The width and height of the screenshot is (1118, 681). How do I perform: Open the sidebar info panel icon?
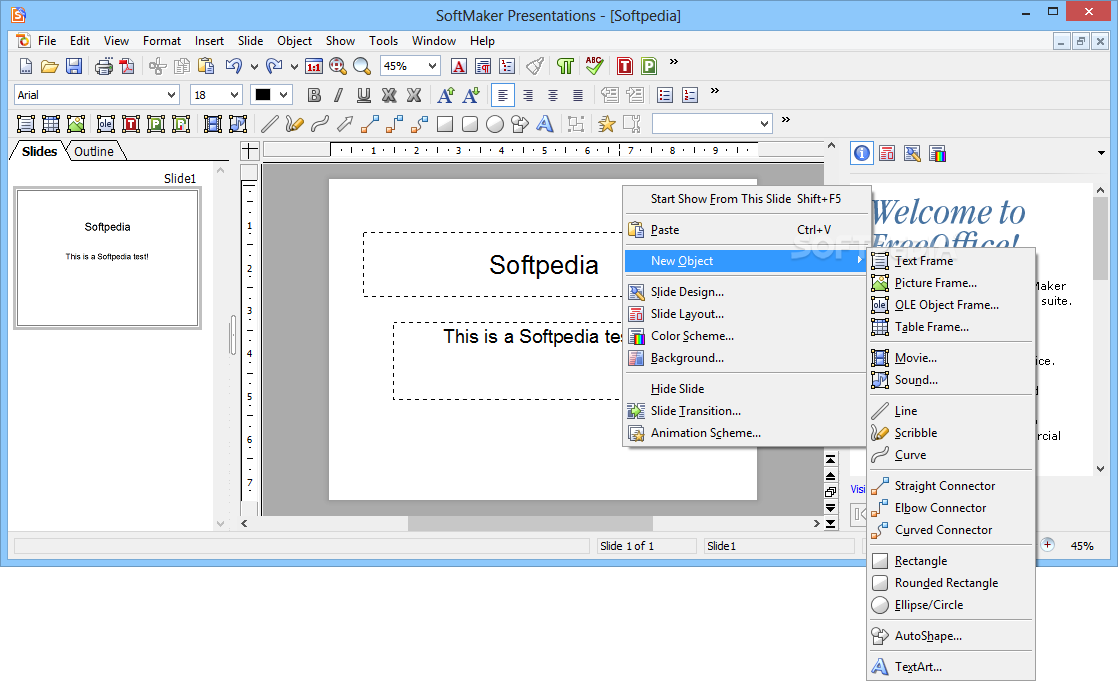coord(862,153)
